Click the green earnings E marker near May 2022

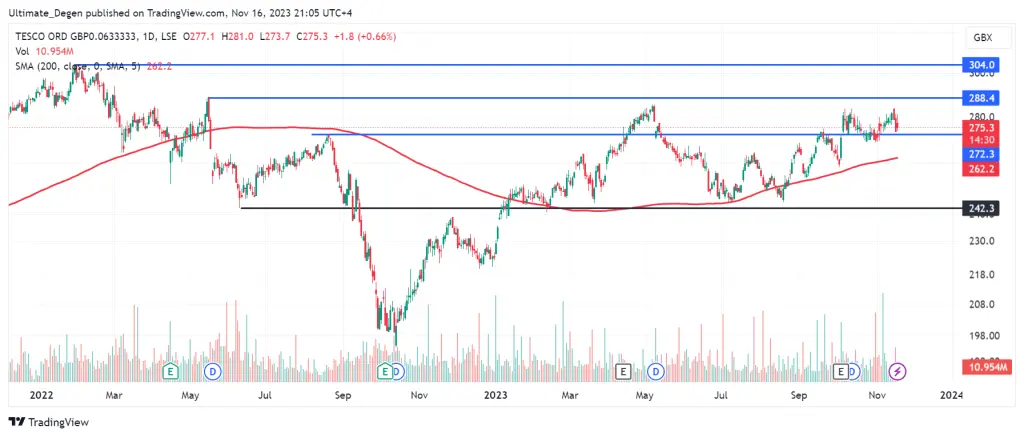[170, 372]
